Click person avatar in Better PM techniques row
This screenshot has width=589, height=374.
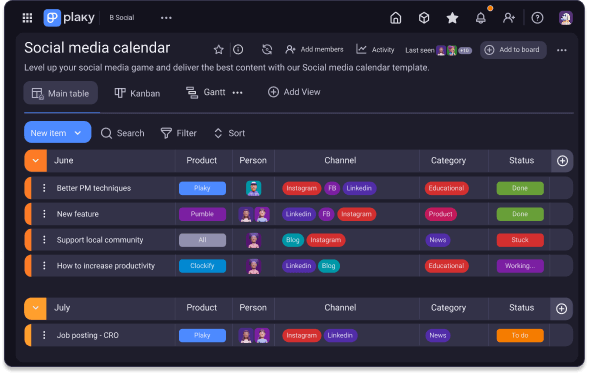tap(254, 188)
